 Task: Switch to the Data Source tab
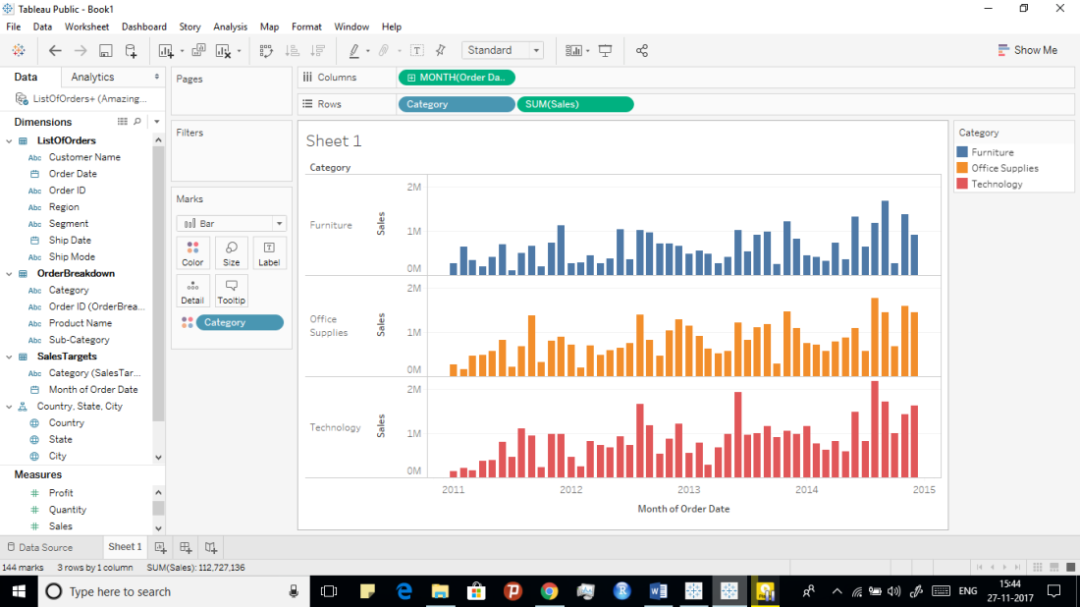pyautogui.click(x=40, y=548)
